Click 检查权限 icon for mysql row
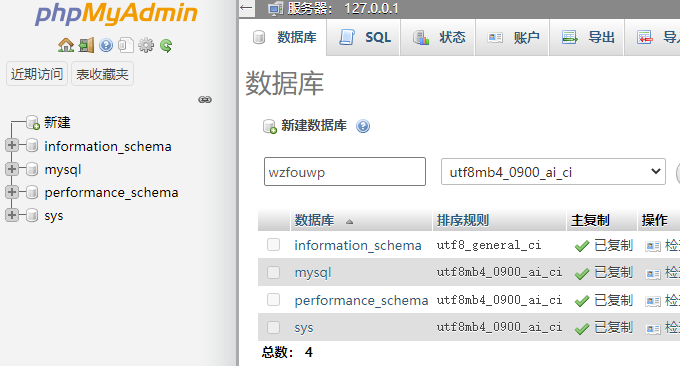Screen dimensions: 680x366 653,274
